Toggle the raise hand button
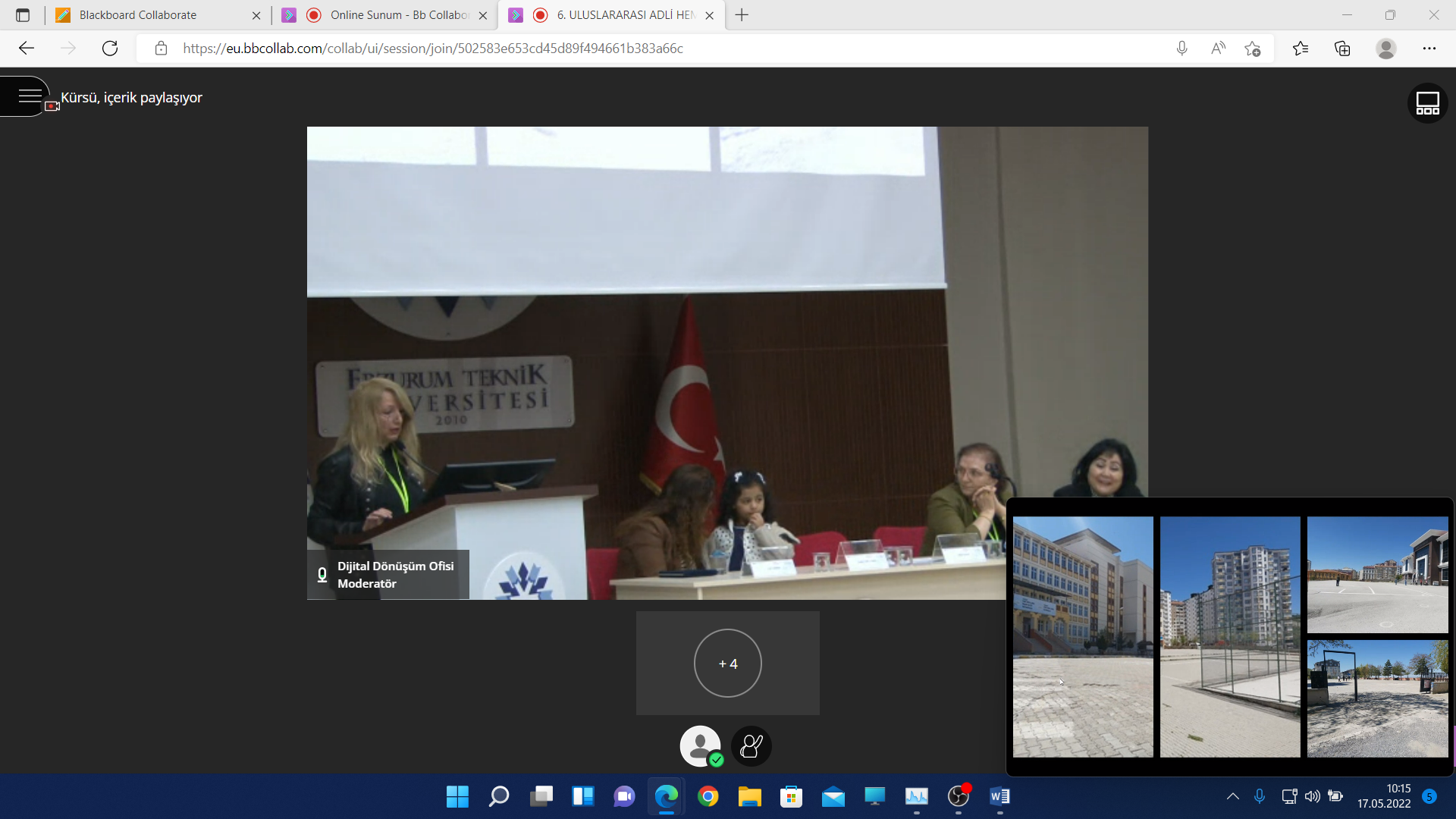Viewport: 1456px width, 819px height. [x=751, y=746]
